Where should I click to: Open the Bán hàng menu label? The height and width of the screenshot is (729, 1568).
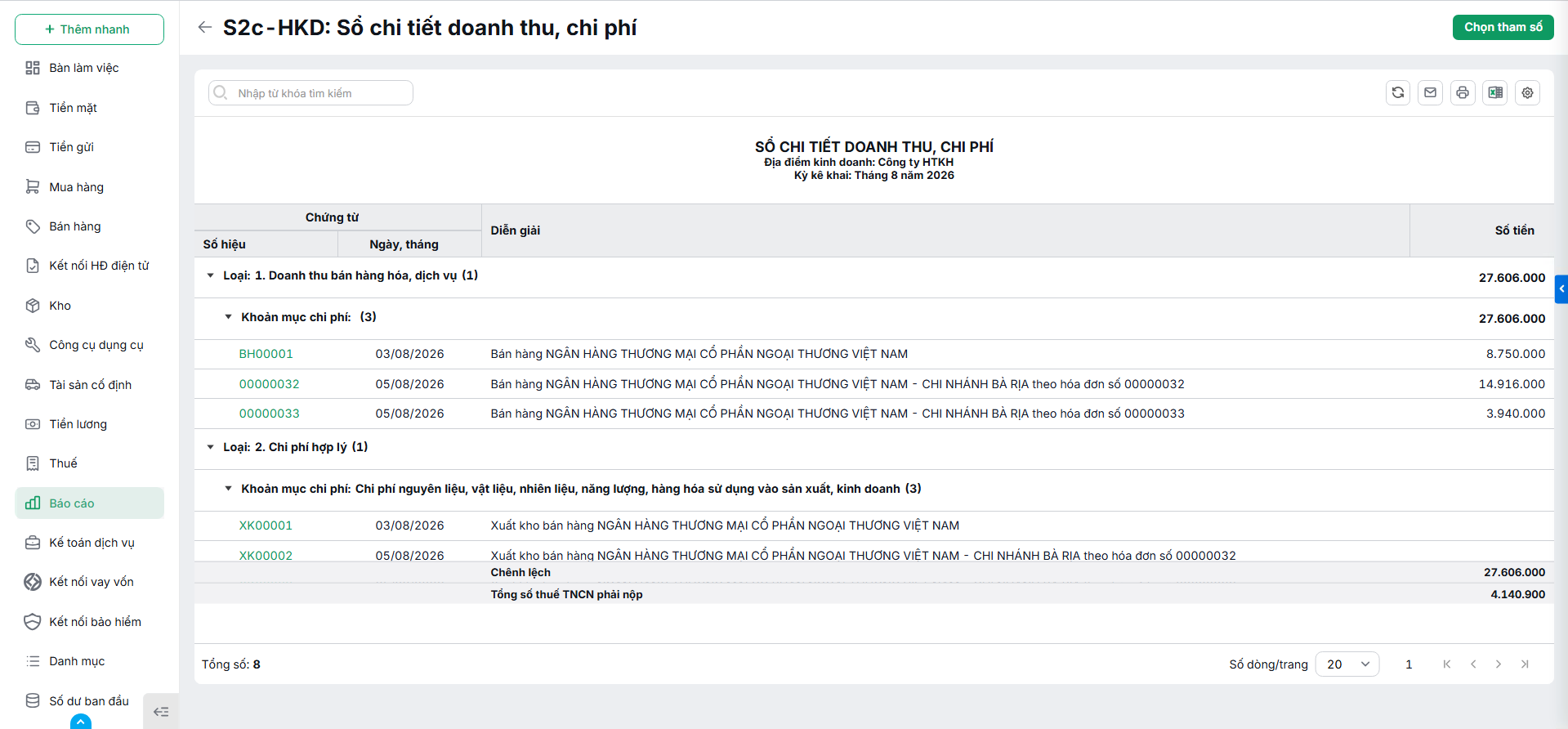tap(75, 226)
